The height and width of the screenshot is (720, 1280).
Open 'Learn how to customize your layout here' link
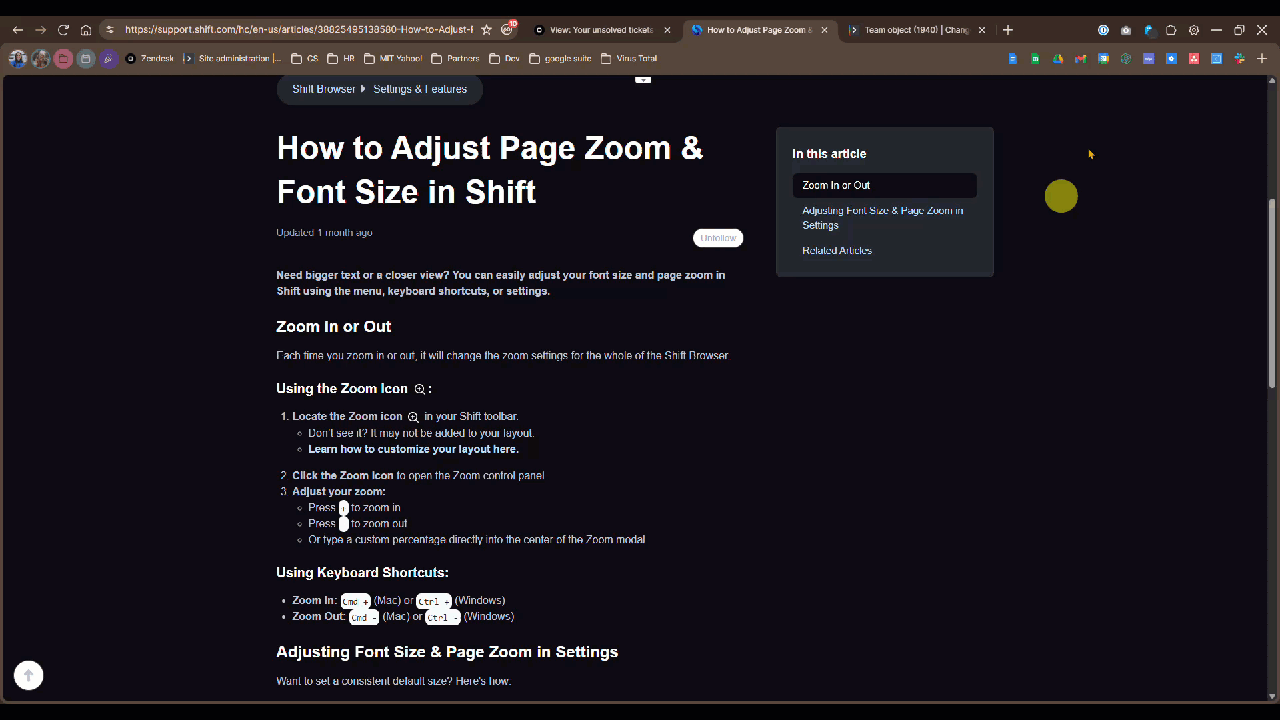(x=413, y=448)
